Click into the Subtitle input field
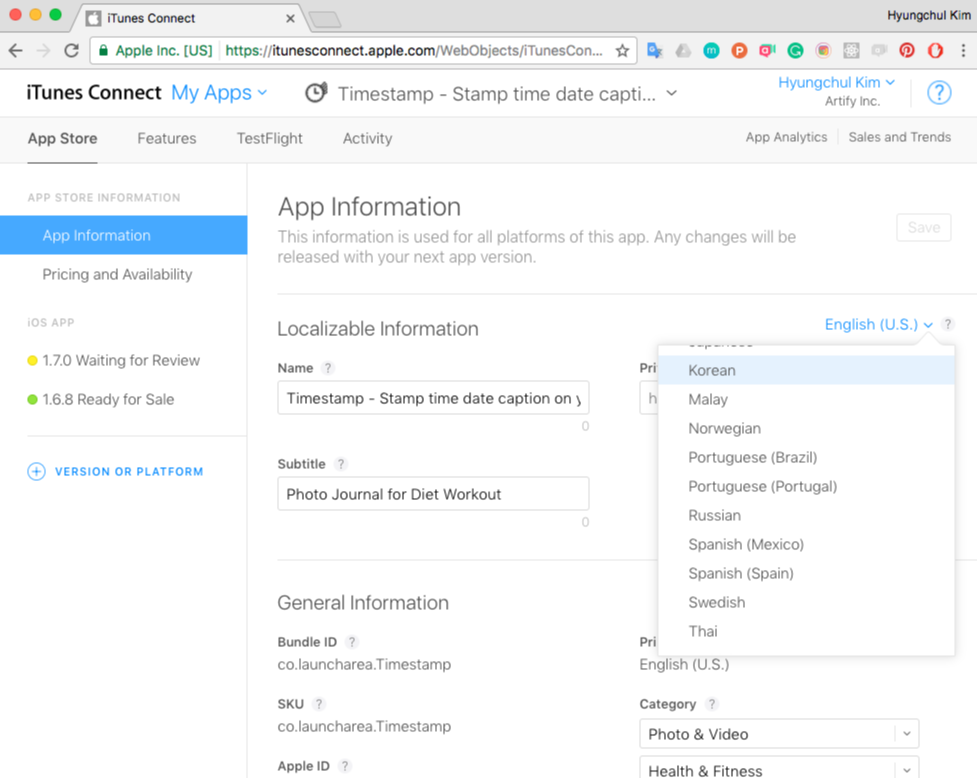The image size is (977, 778). pos(433,494)
